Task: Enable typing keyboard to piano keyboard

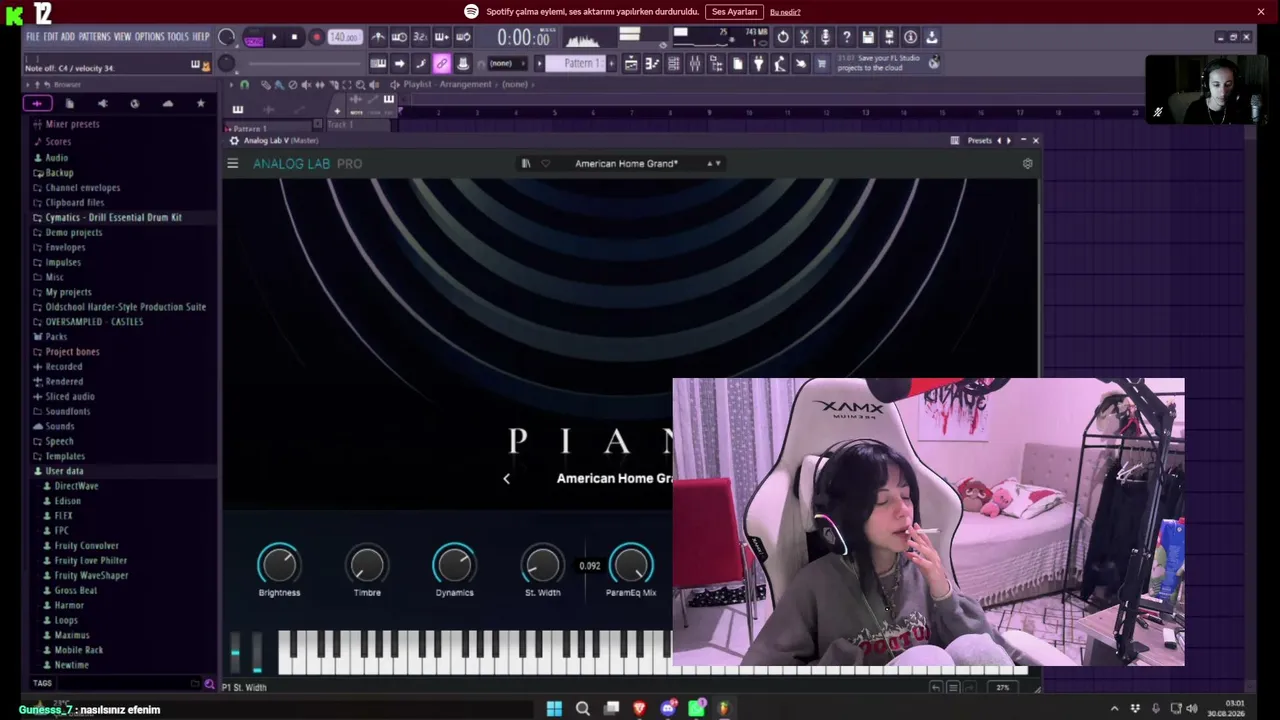Action: click(x=378, y=63)
